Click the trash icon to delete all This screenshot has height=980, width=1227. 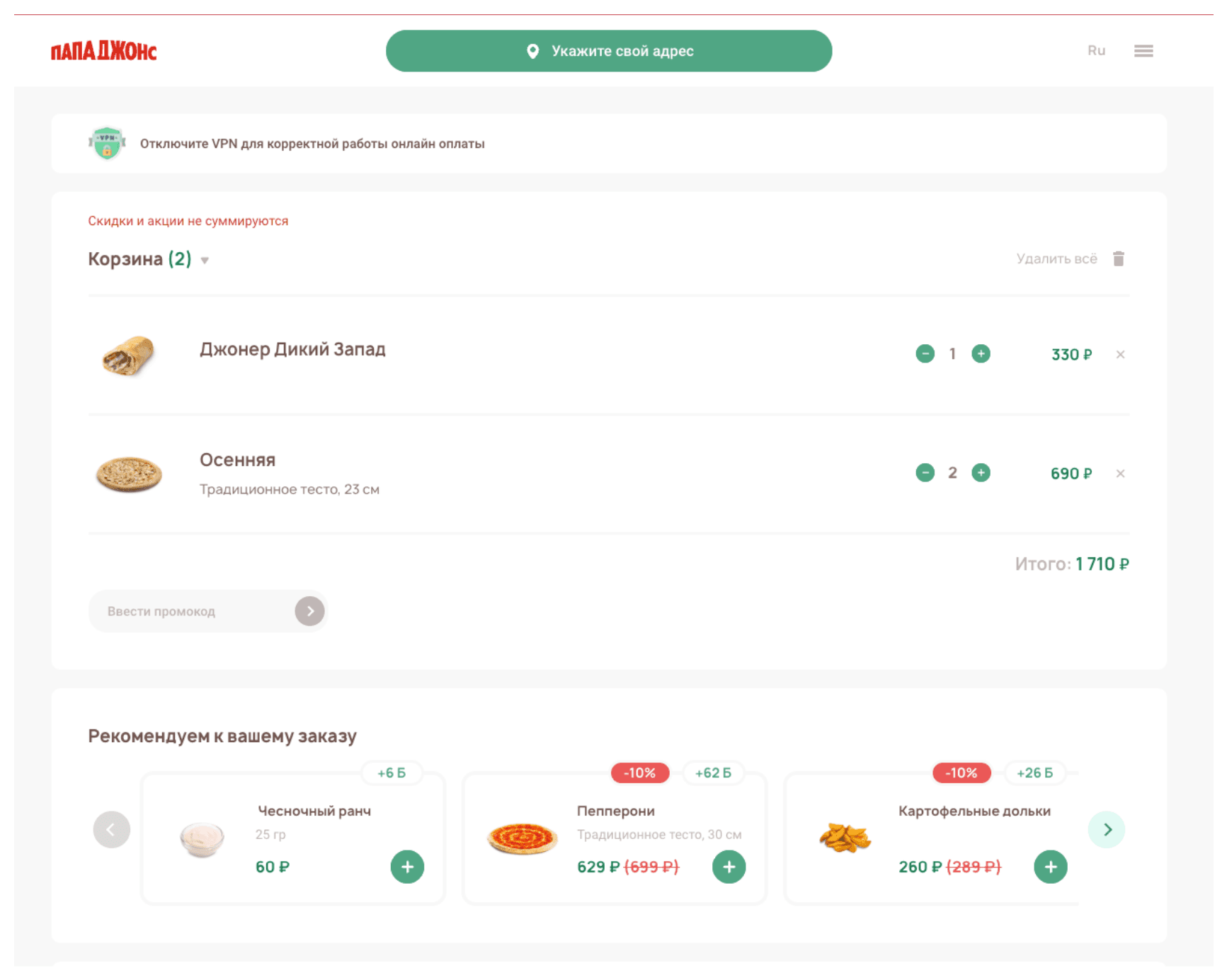(x=1118, y=259)
